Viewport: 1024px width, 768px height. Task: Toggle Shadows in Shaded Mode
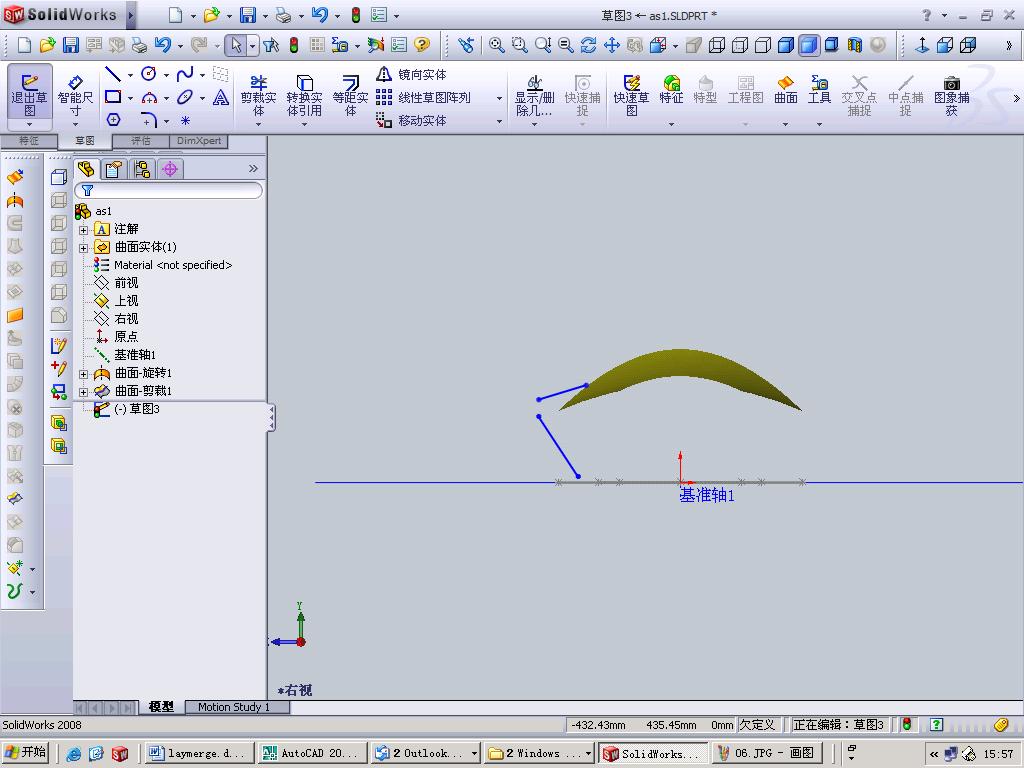pos(831,44)
